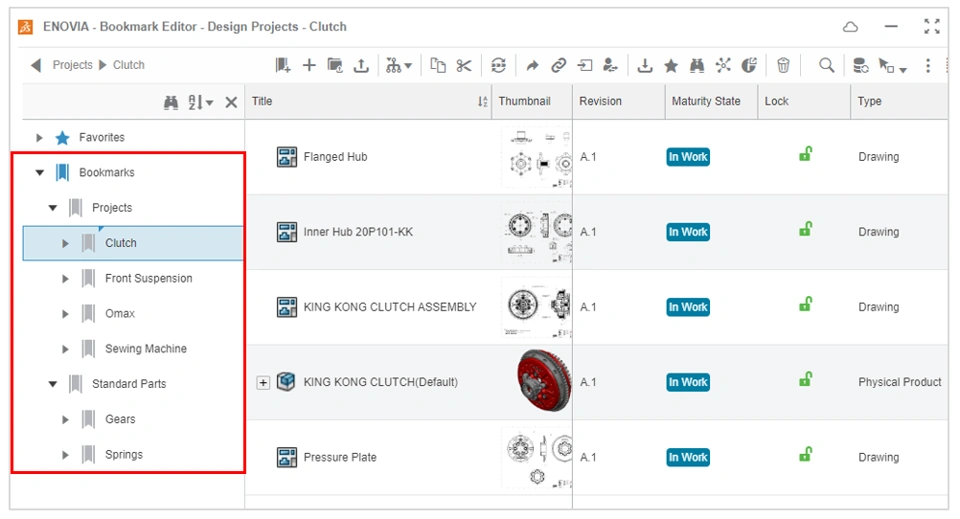The height and width of the screenshot is (519, 960).
Task: Click the upload folder icon
Action: [x=335, y=65]
